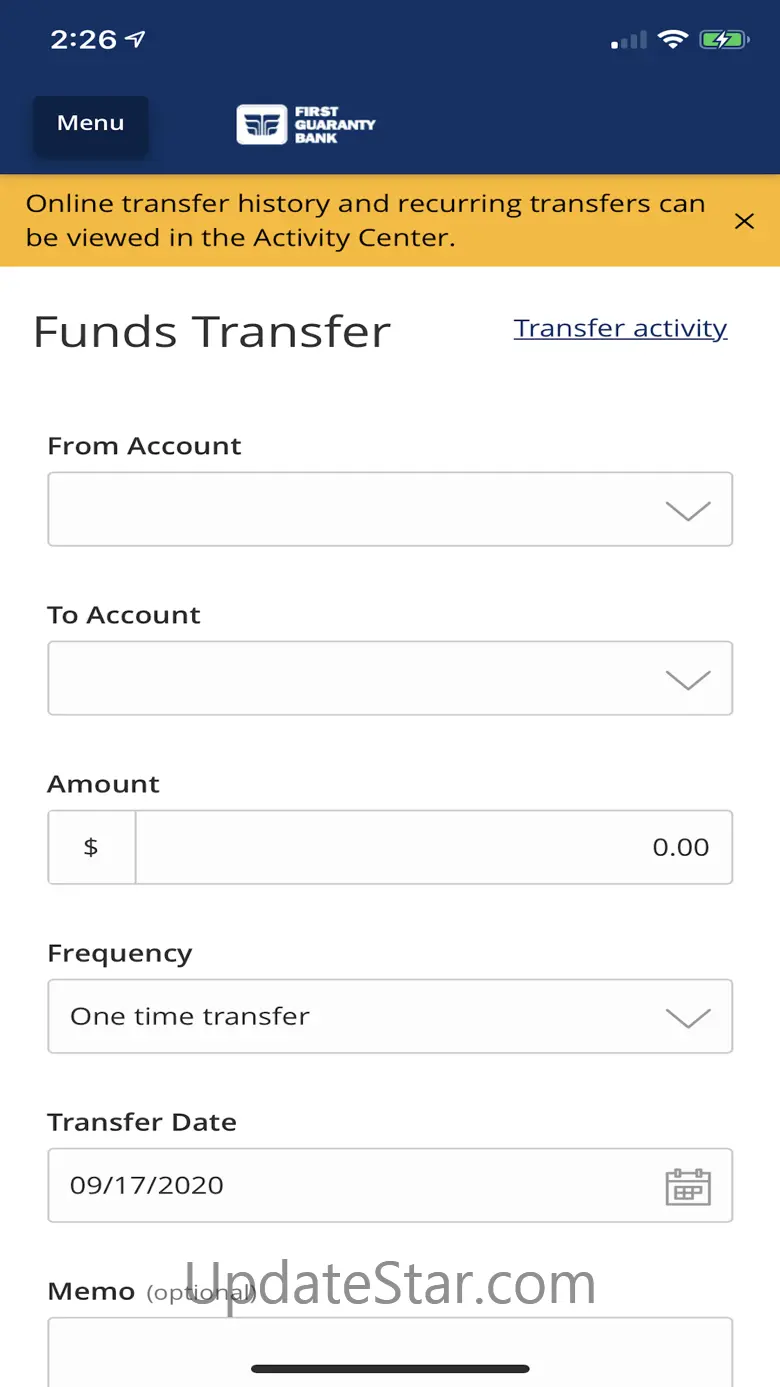This screenshot has height=1387, width=780.
Task: Select the Transfer Date field 09/17/2020
Action: [x=390, y=1185]
